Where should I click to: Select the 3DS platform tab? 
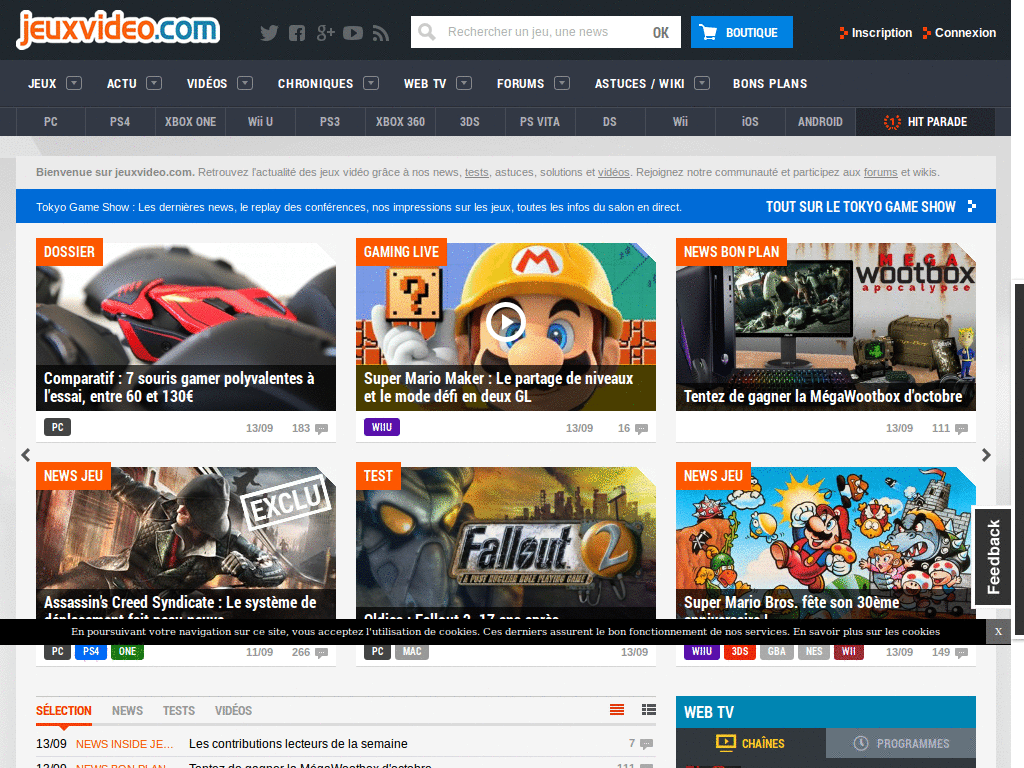click(470, 121)
